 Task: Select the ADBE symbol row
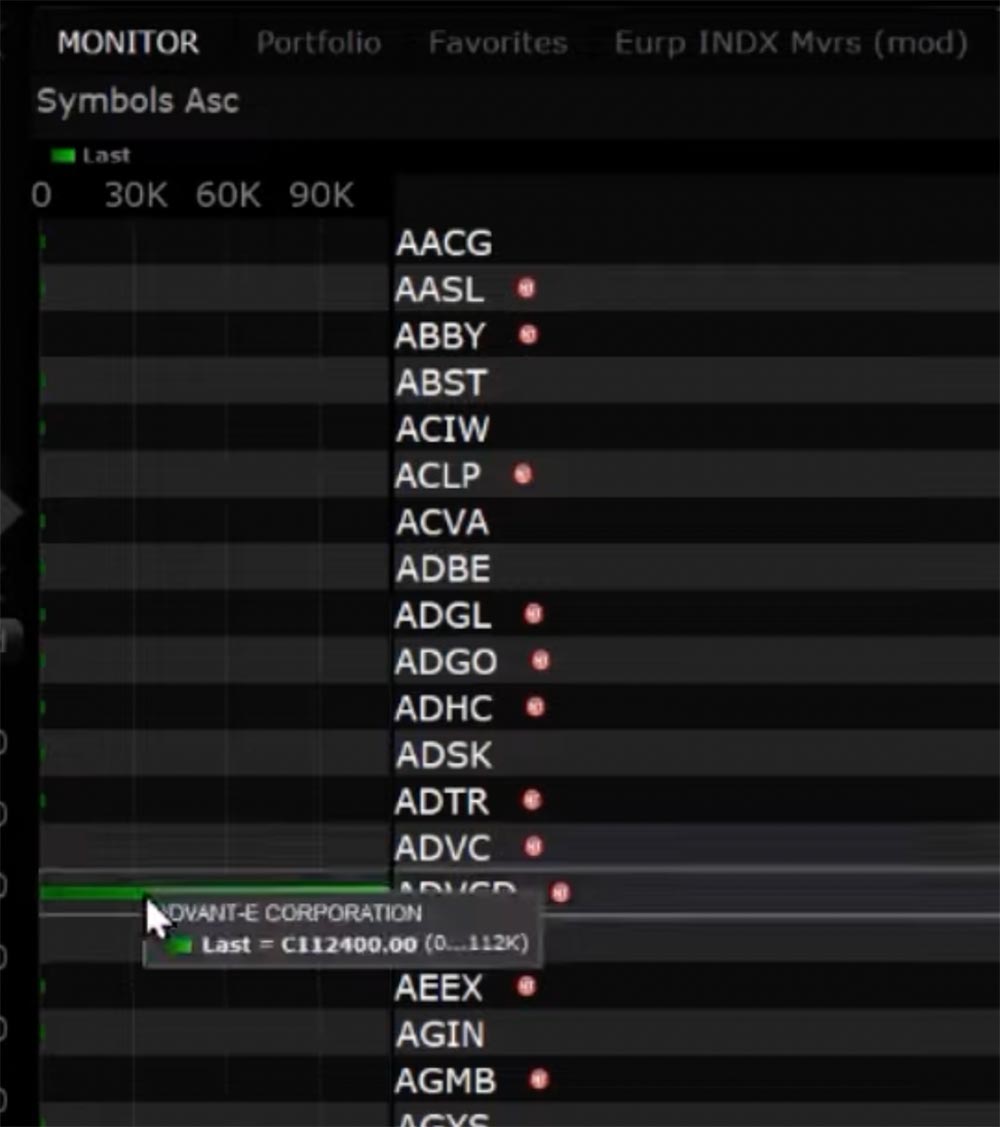pyautogui.click(x=443, y=569)
